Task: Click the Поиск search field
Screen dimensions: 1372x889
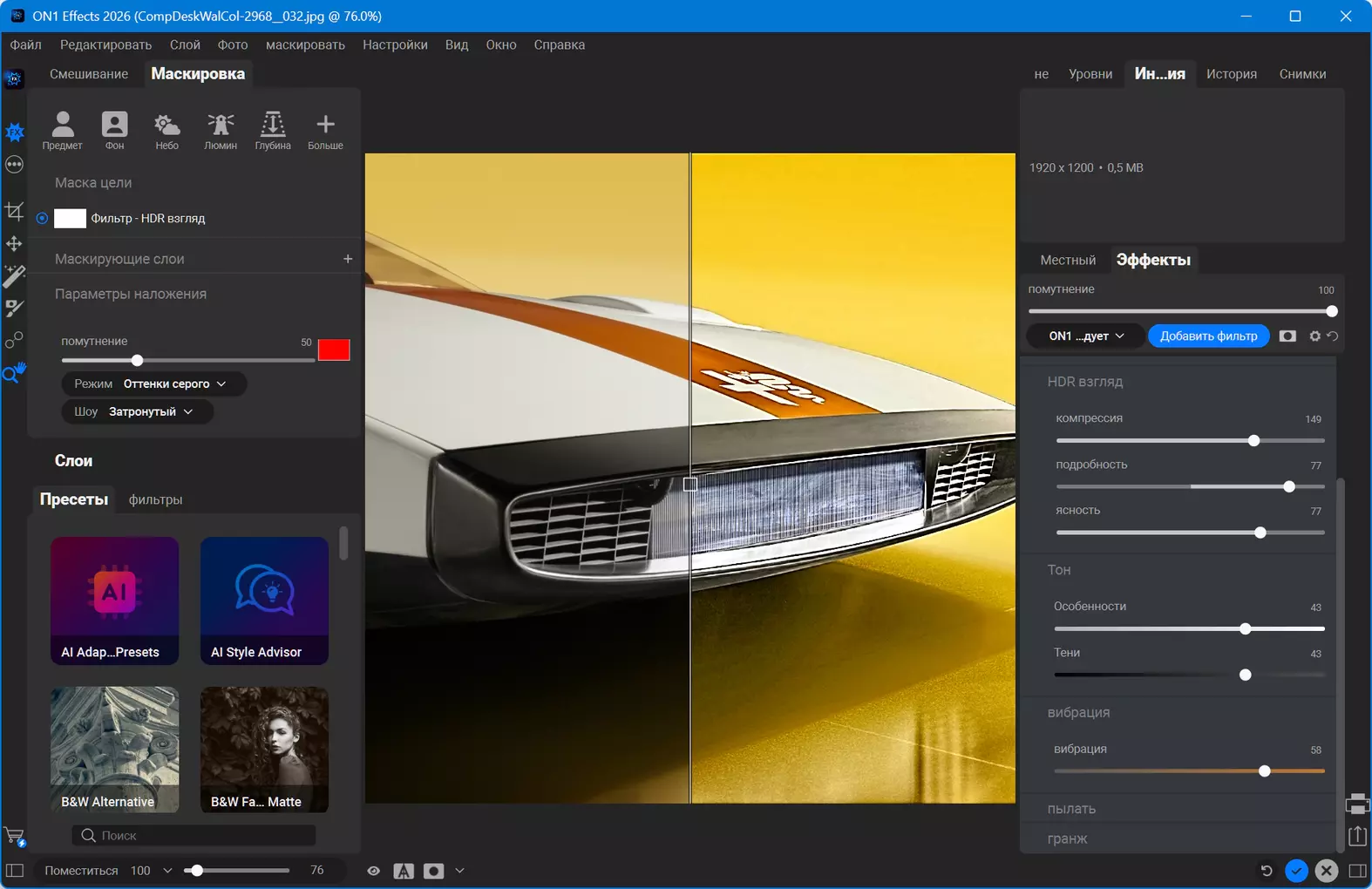Action: click(194, 835)
